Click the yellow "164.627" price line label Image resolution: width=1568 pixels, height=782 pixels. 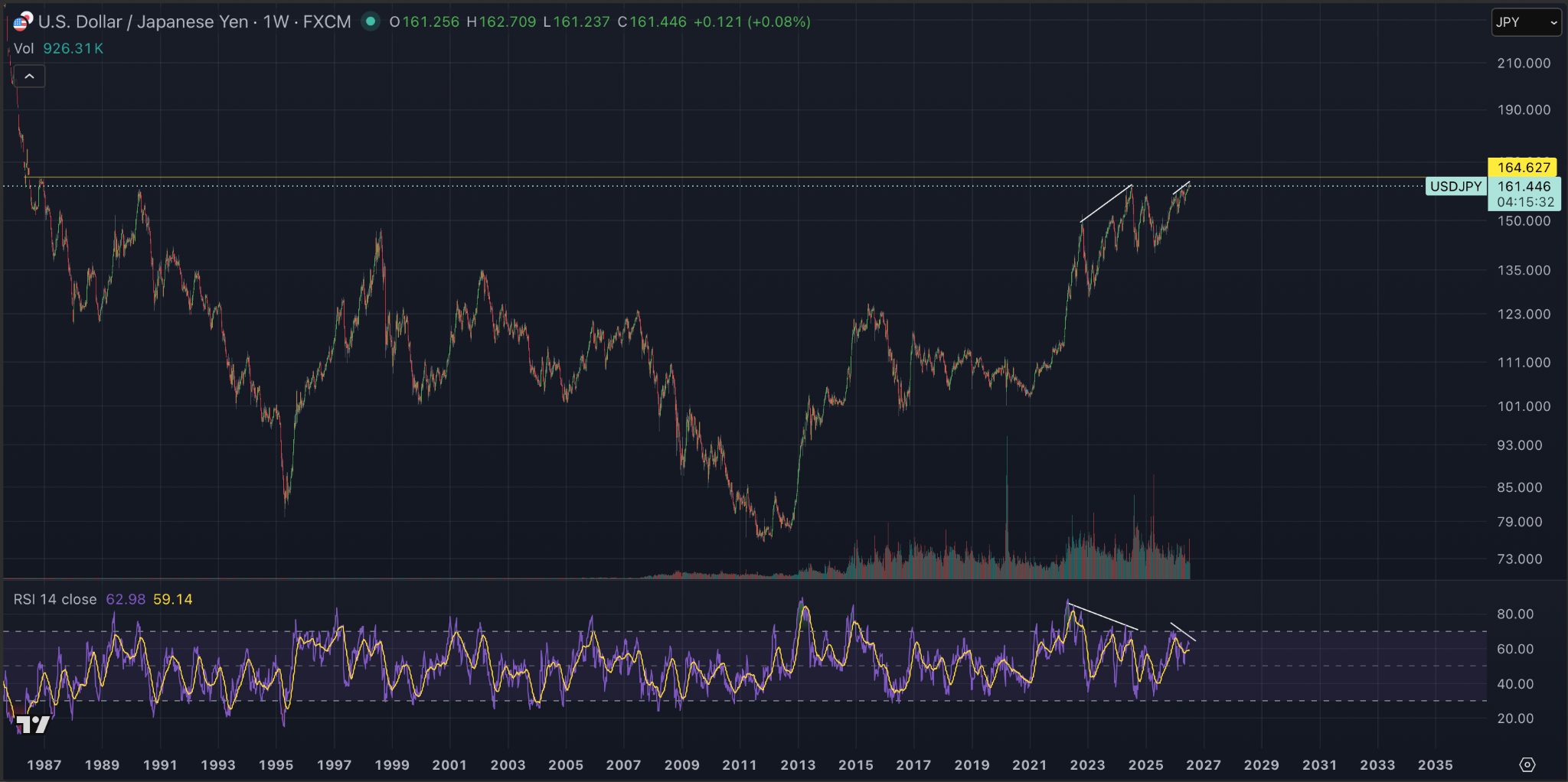(1522, 167)
